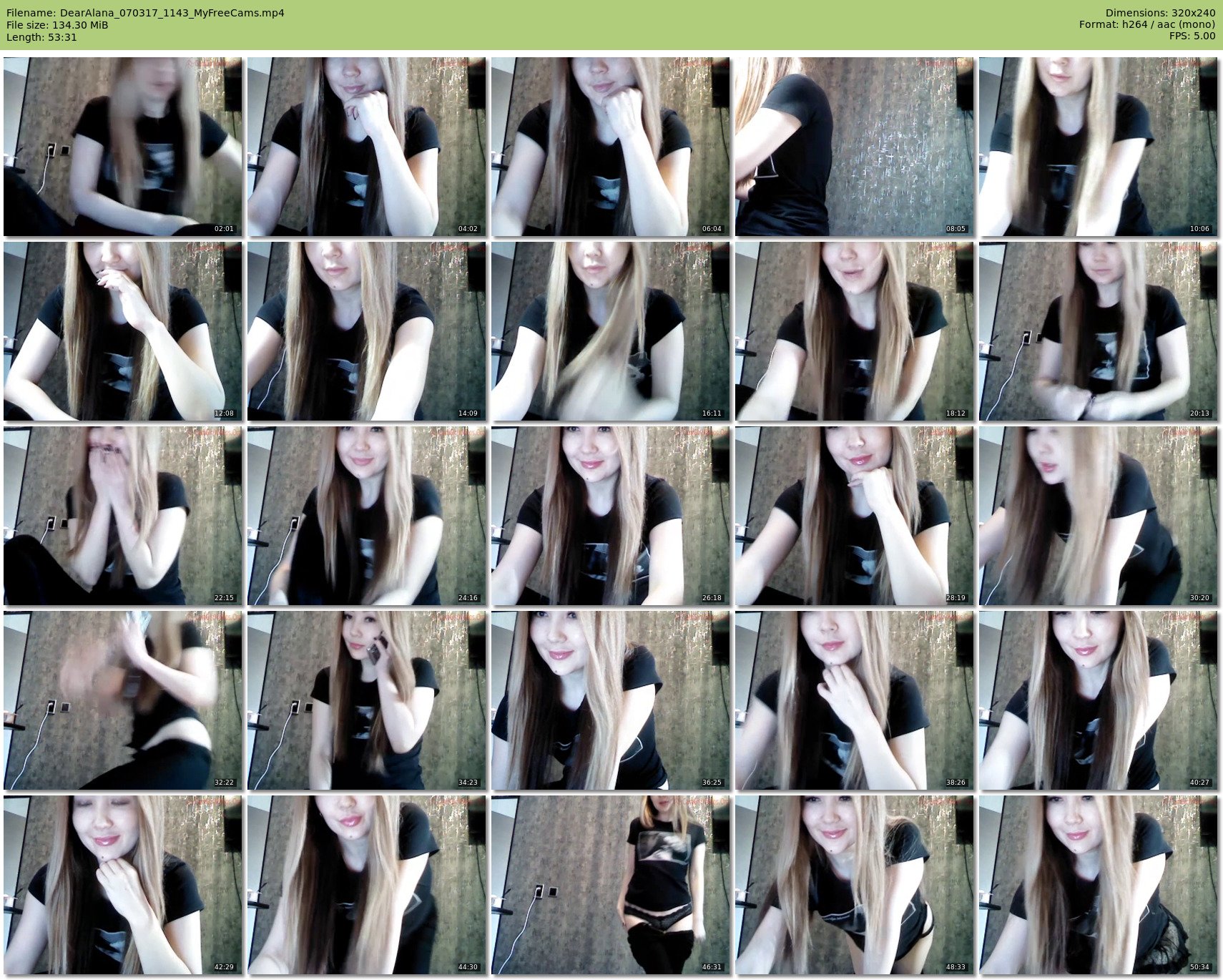Viewport: 1223px width, 980px height.
Task: Open the frame with timestamp 20:13
Action: coord(1099,331)
